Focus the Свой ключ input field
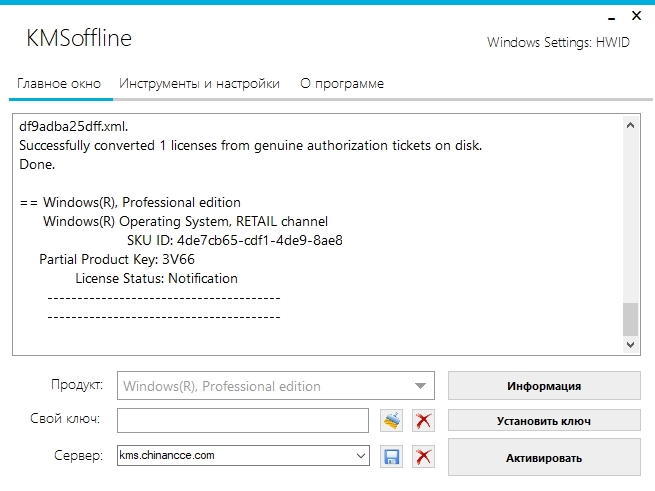The height and width of the screenshot is (491, 655). [243, 420]
